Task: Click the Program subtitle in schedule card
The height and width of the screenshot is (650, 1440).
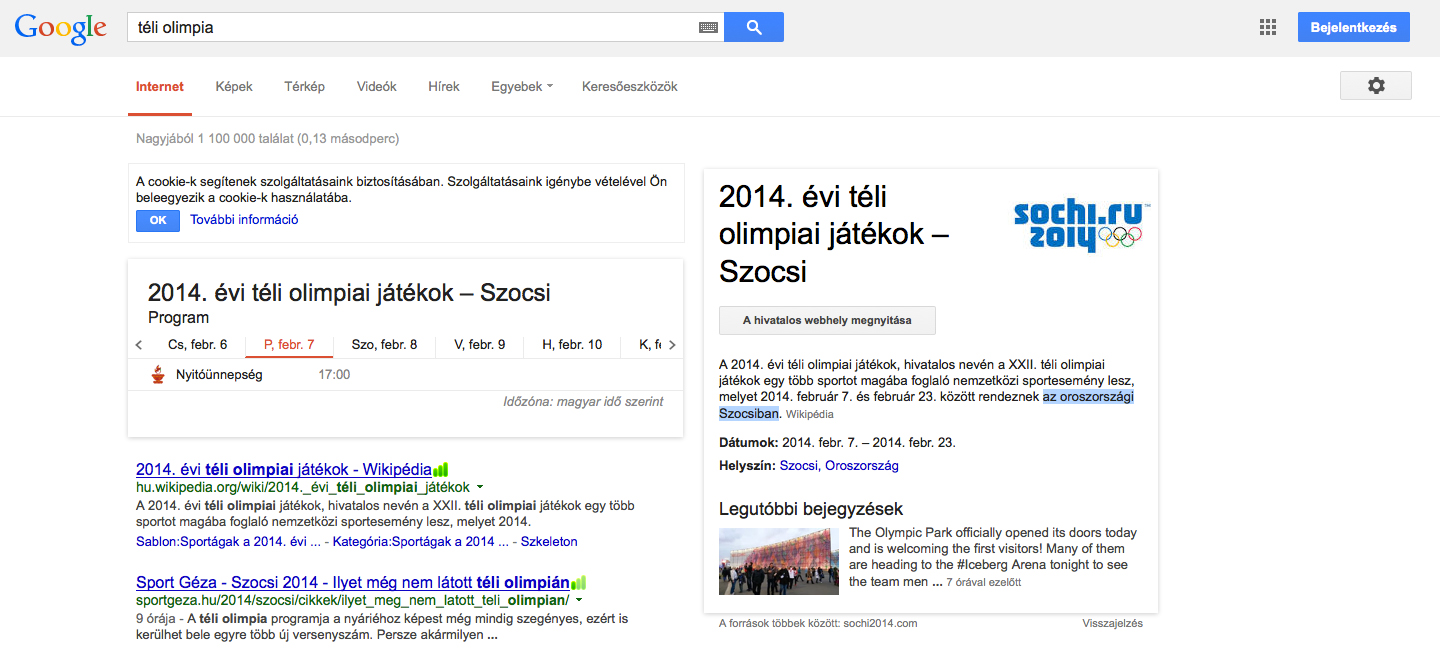Action: (x=178, y=318)
